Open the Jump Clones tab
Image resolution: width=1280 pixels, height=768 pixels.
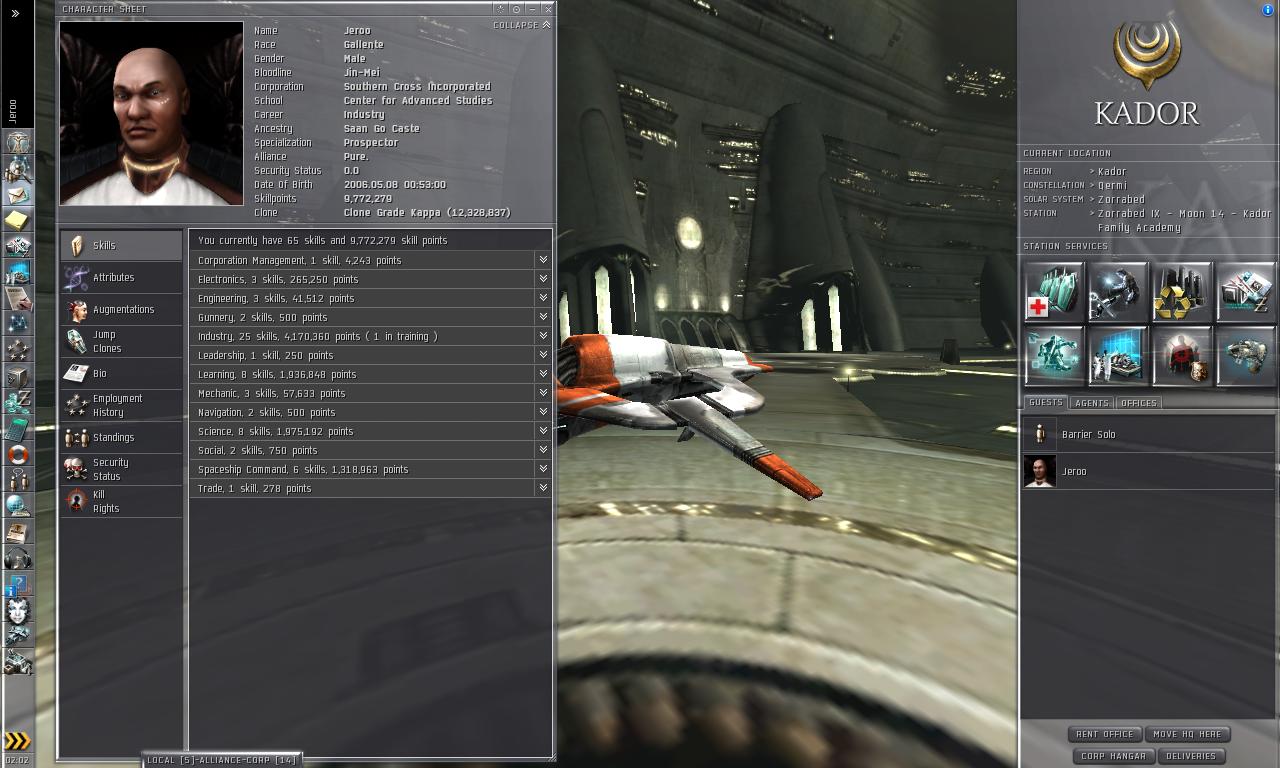pos(121,341)
